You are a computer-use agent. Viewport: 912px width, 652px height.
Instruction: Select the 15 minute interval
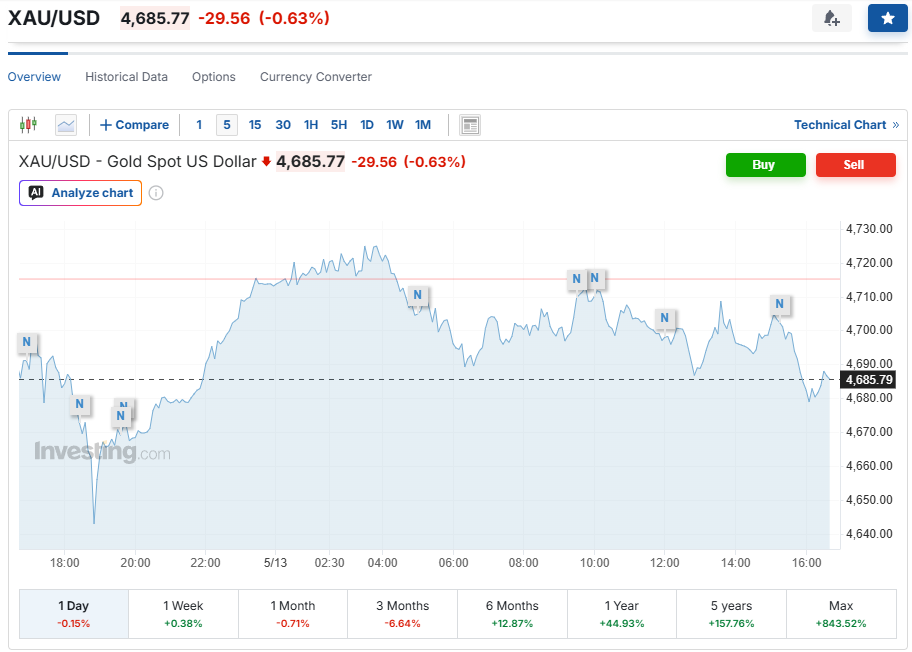(255, 124)
